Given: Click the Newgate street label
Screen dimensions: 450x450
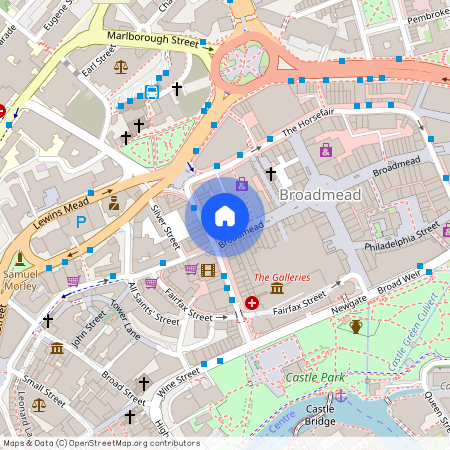Looking at the screenshot, I should coord(349,305).
